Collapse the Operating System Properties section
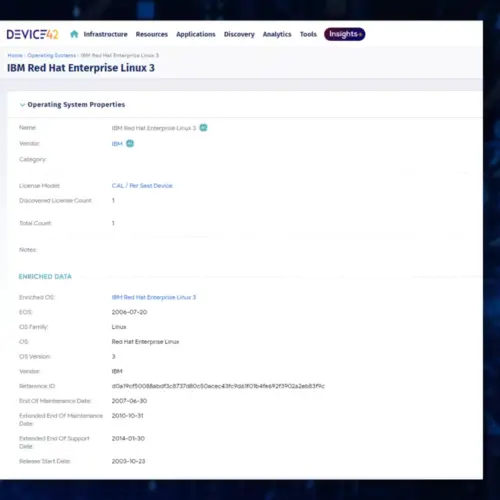The height and width of the screenshot is (500, 500). point(22,105)
